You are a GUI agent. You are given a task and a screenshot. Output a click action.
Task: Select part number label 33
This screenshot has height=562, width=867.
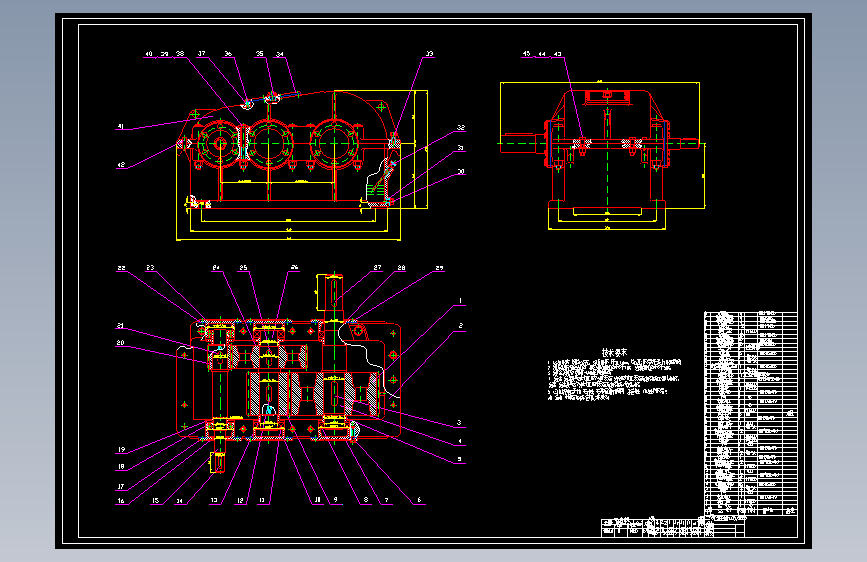pyautogui.click(x=430, y=54)
